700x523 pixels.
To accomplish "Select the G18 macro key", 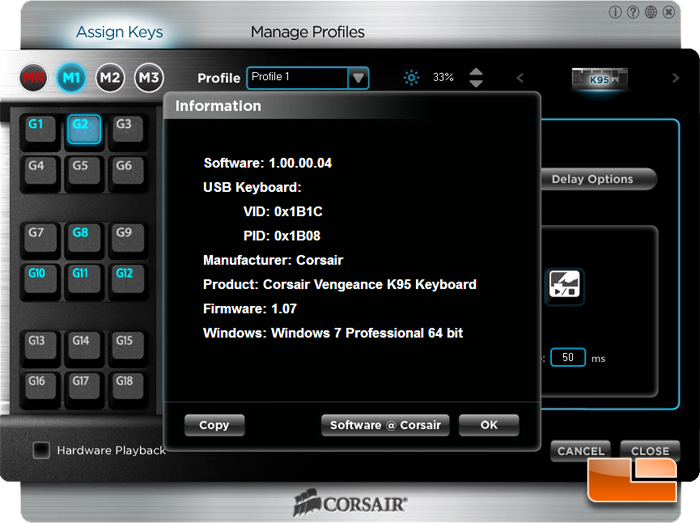I will 128,386.
